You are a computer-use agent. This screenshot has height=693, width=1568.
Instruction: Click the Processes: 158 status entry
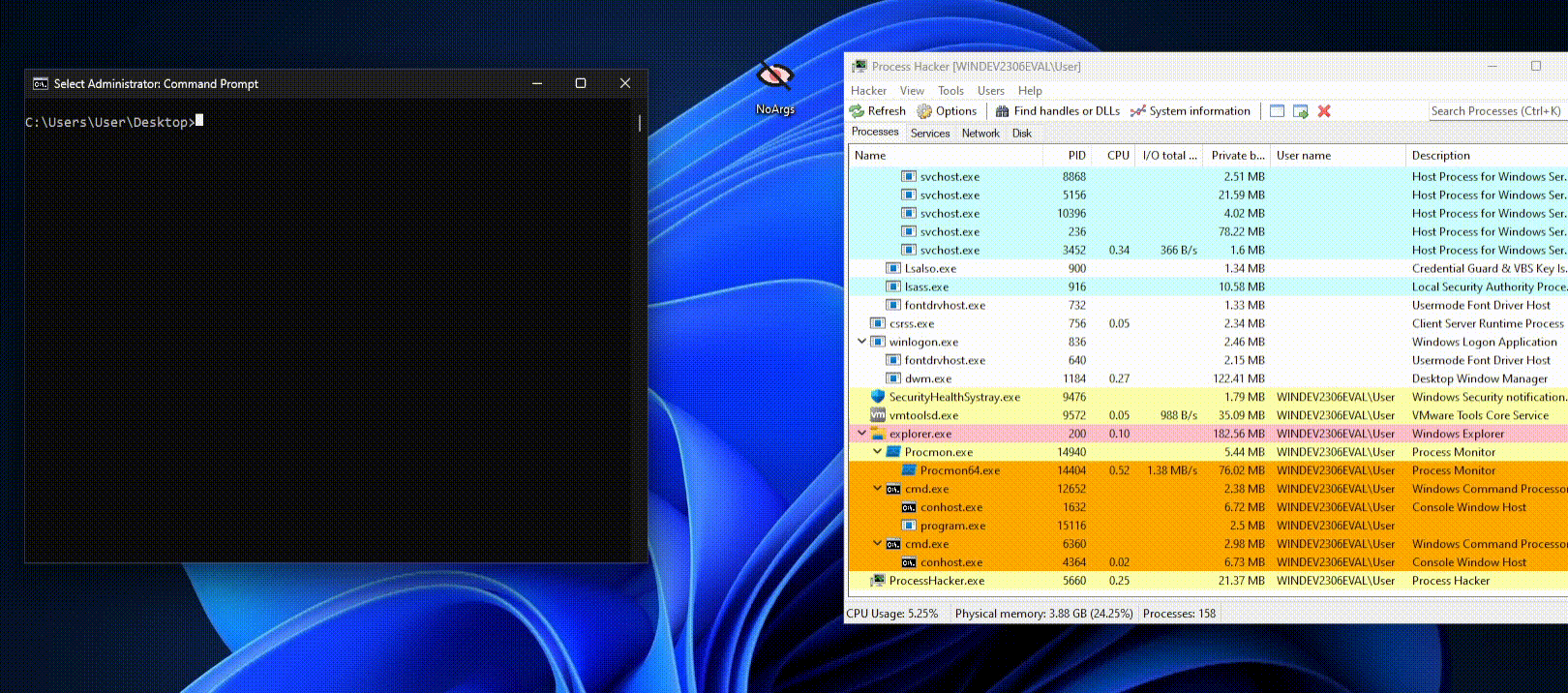click(x=1179, y=614)
